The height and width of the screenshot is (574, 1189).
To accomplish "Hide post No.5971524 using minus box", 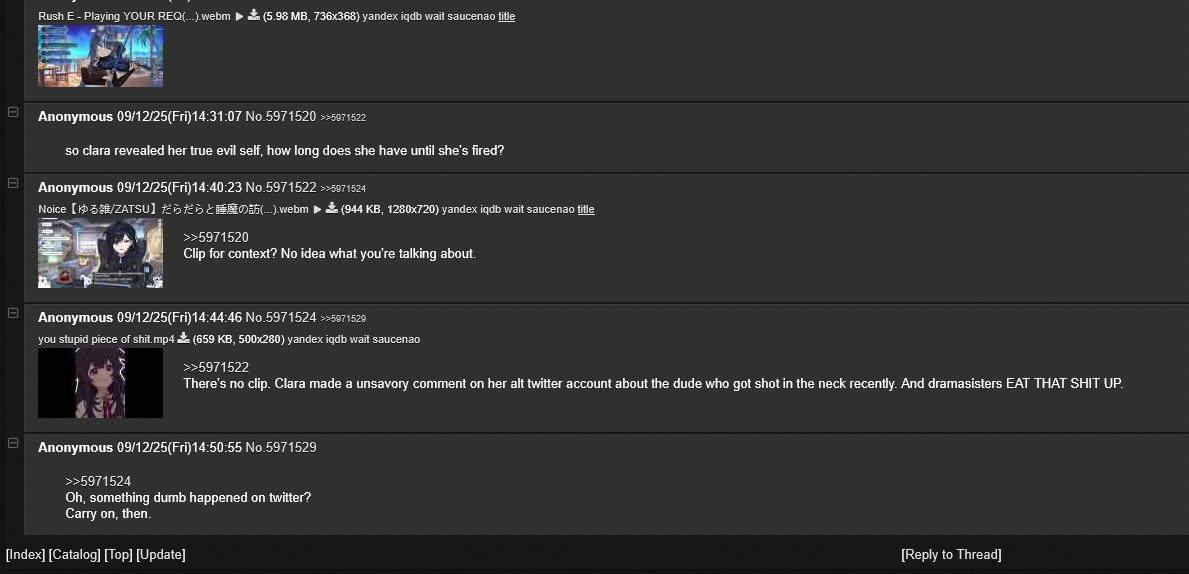I will (x=13, y=313).
